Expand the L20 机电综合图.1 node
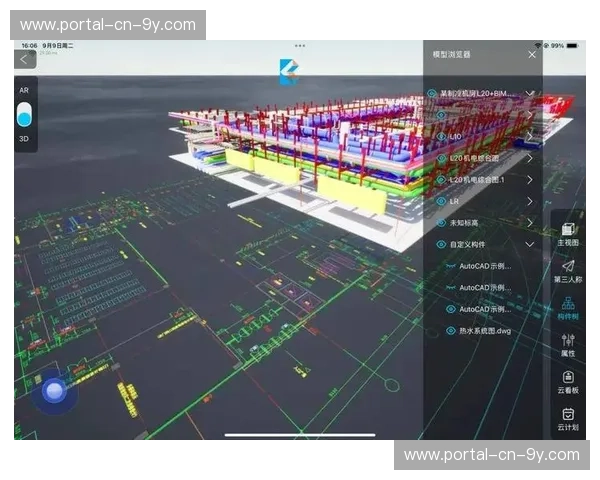 tap(530, 180)
